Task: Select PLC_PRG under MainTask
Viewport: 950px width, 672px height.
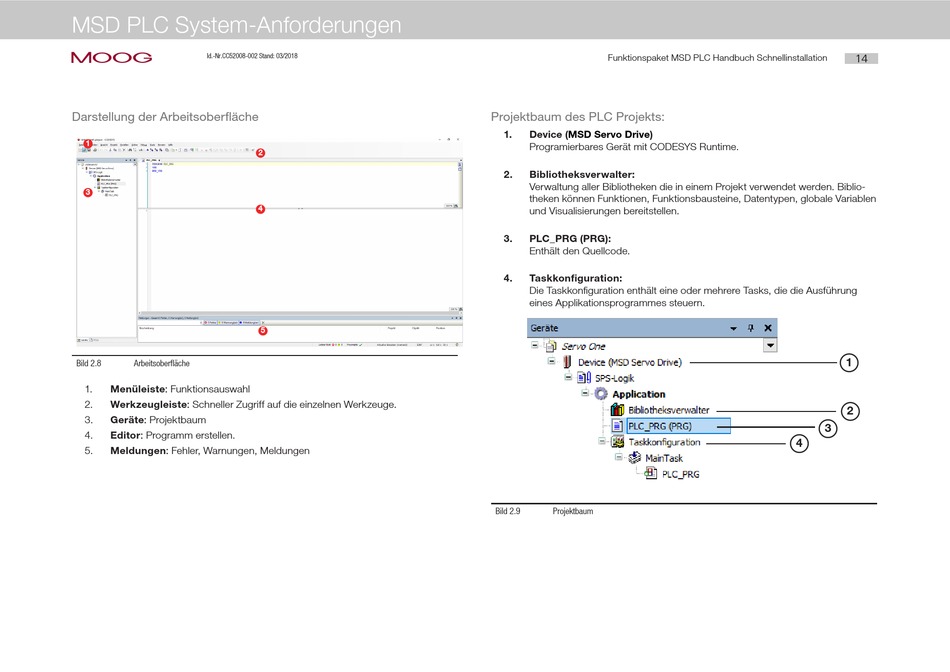Action: click(680, 474)
